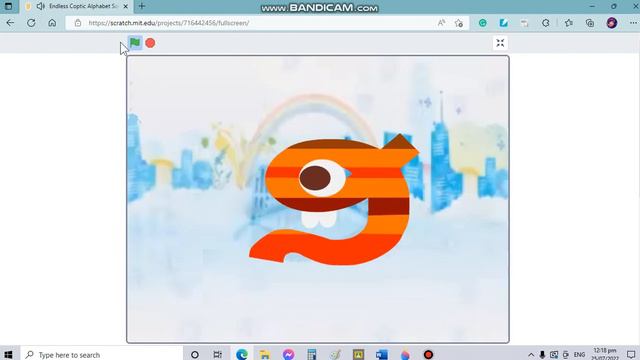Open Calculator from taskbar

(x=312, y=354)
